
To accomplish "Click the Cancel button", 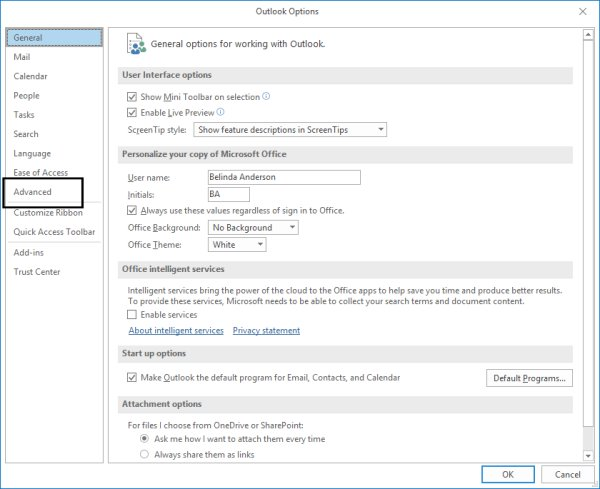I will [x=567, y=474].
